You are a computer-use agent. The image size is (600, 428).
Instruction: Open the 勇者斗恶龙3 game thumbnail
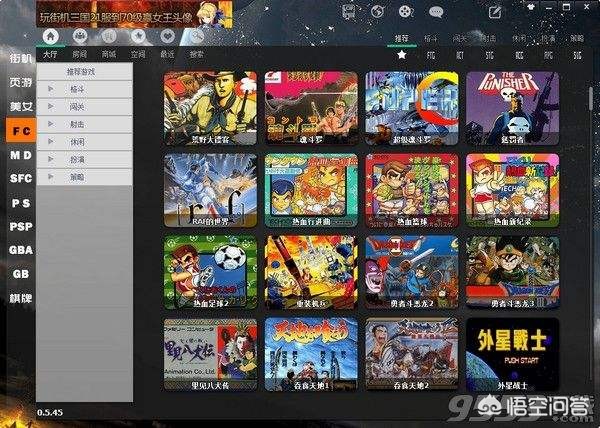point(512,272)
